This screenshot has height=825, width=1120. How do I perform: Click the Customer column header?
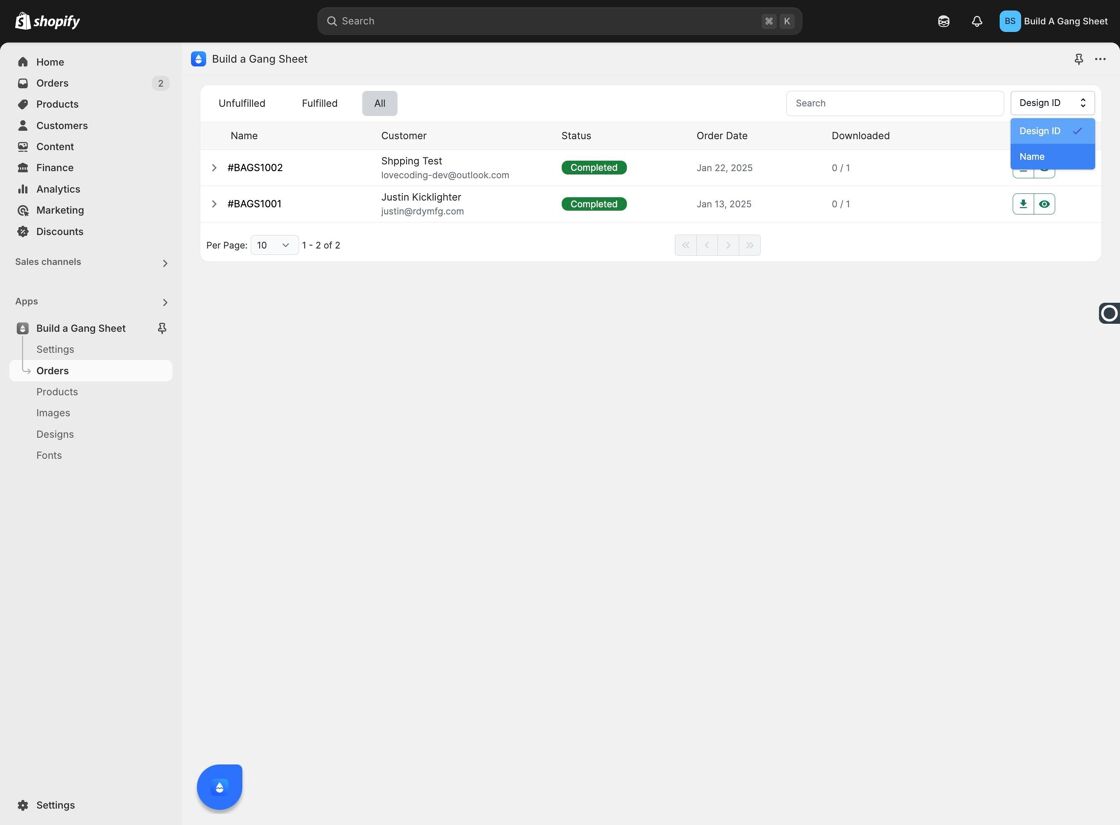[404, 136]
